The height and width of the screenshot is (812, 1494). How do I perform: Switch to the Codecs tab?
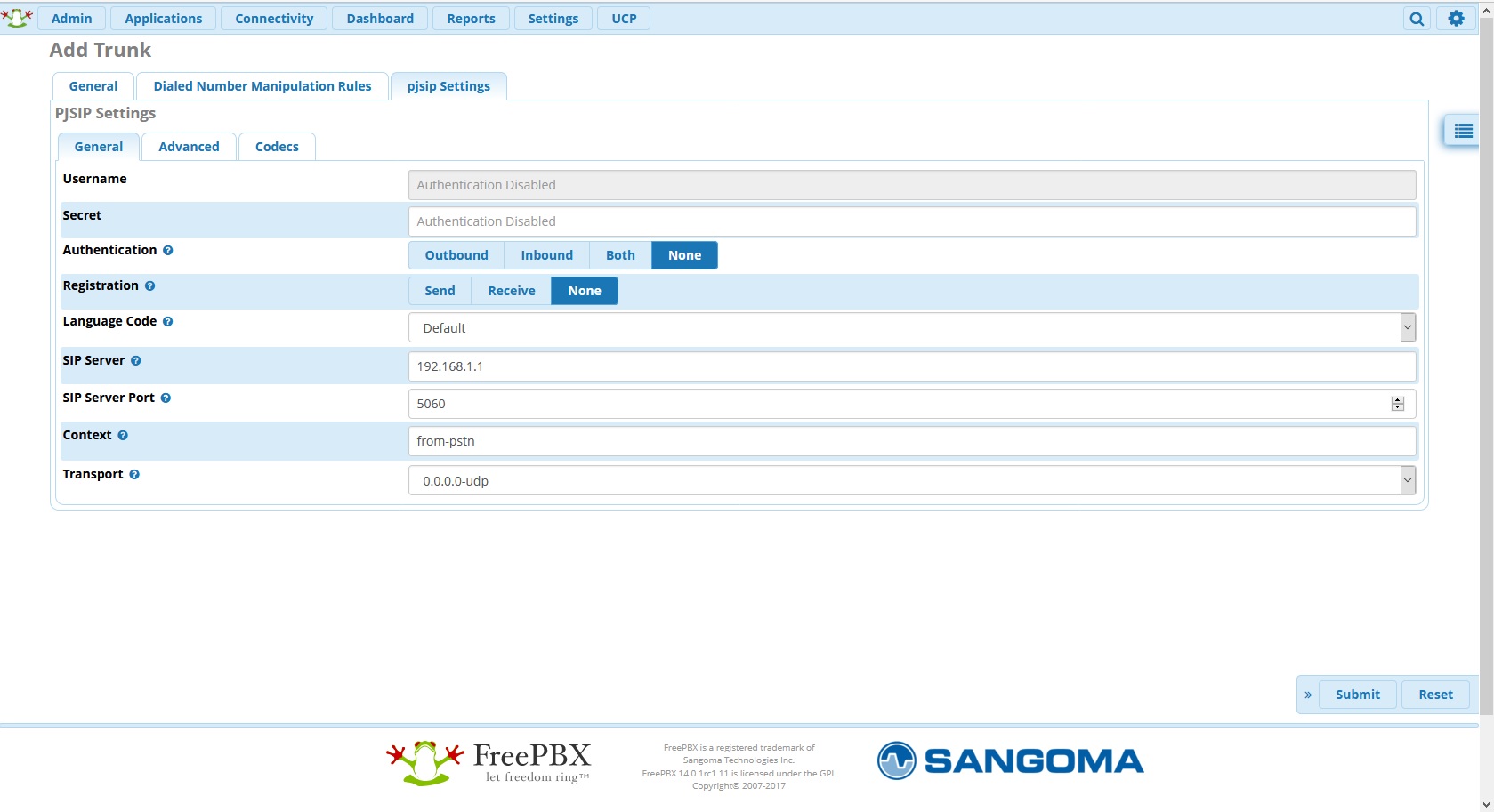coord(277,147)
